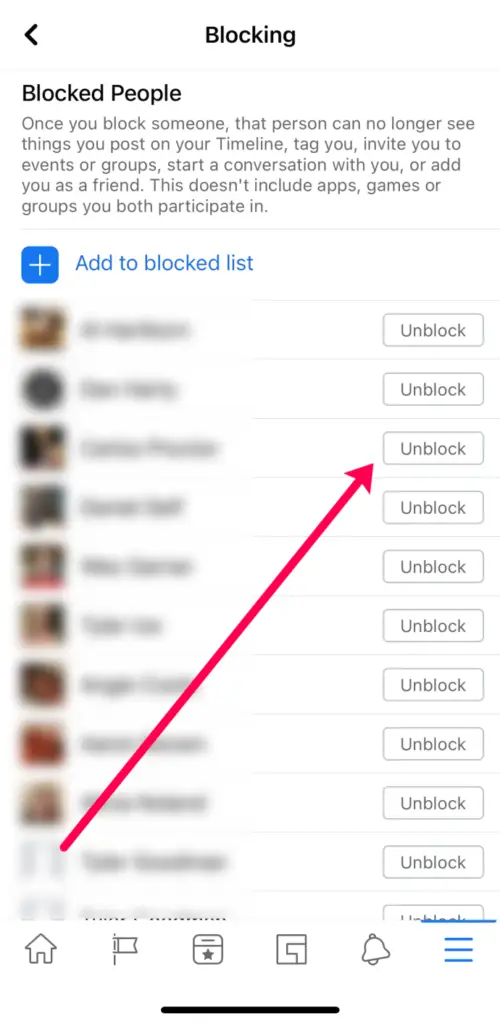Unblock the second blocked person

[433, 389]
